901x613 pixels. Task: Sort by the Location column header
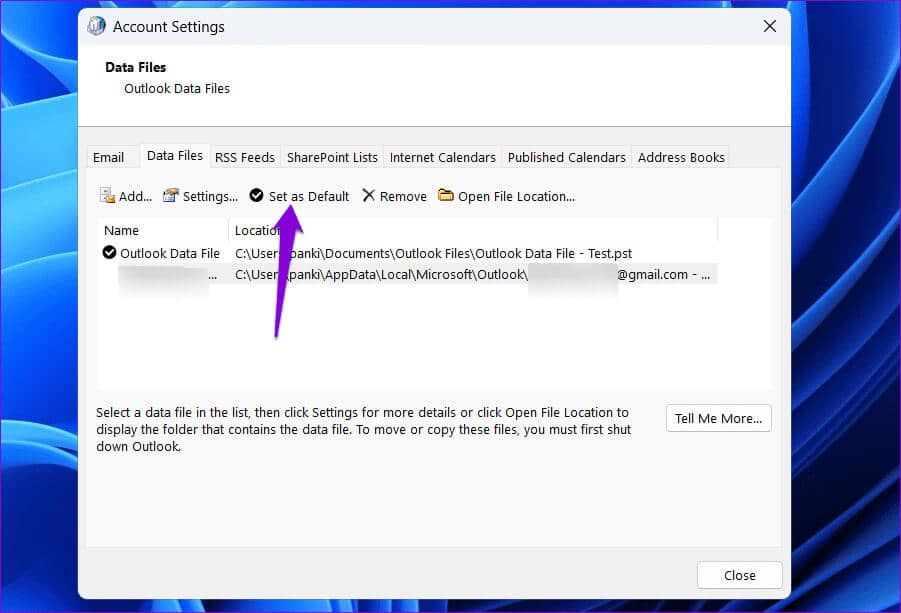[473, 230]
